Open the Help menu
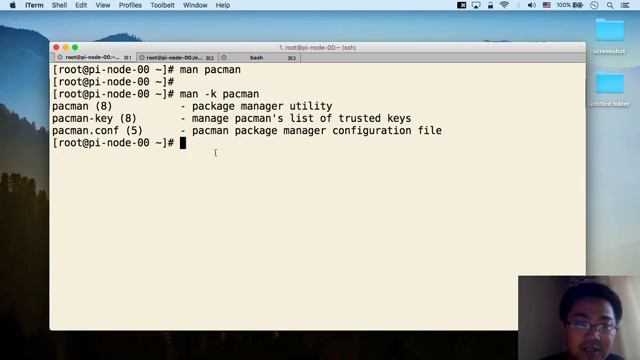640x360 pixels. pyautogui.click(x=223, y=5)
